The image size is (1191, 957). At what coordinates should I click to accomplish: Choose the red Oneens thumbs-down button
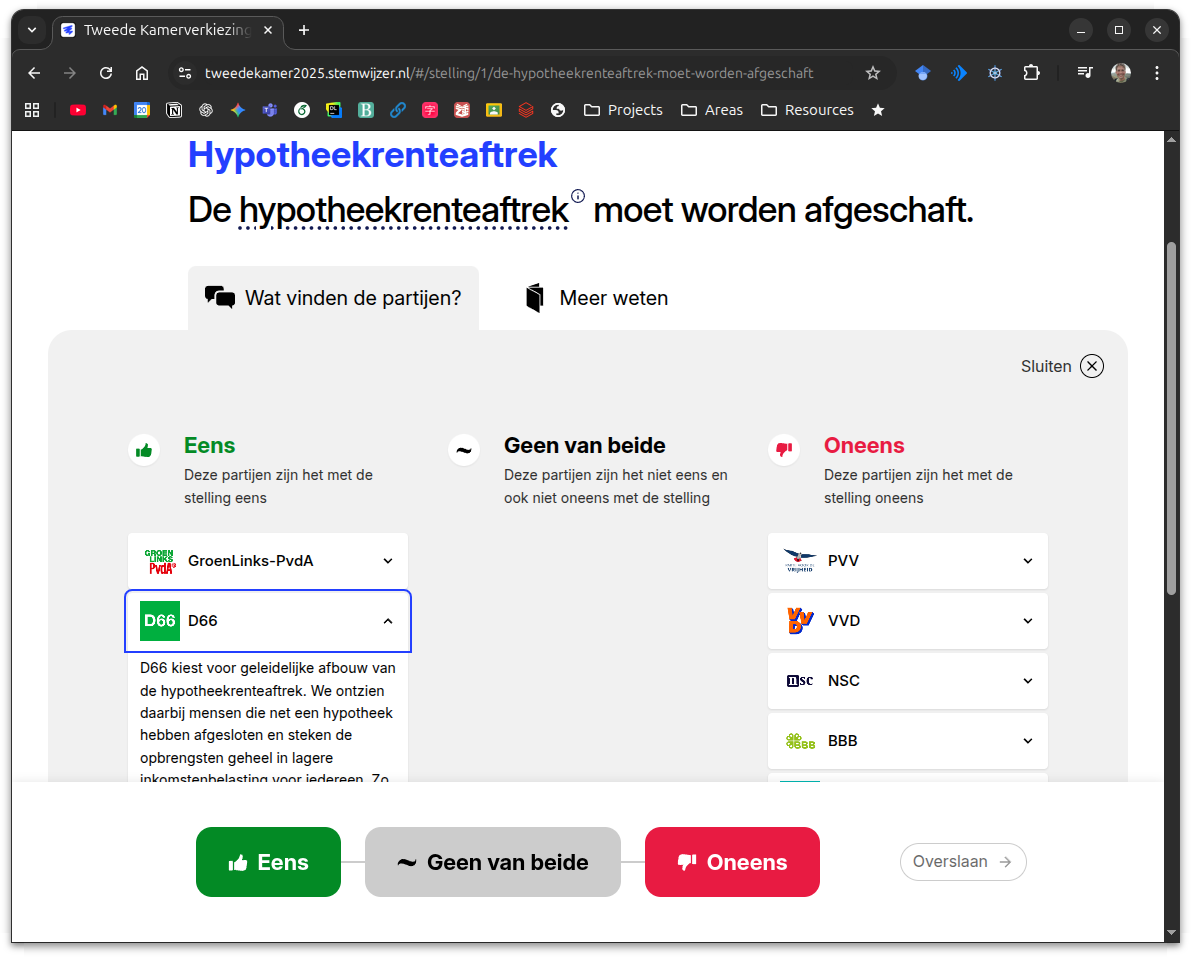732,862
